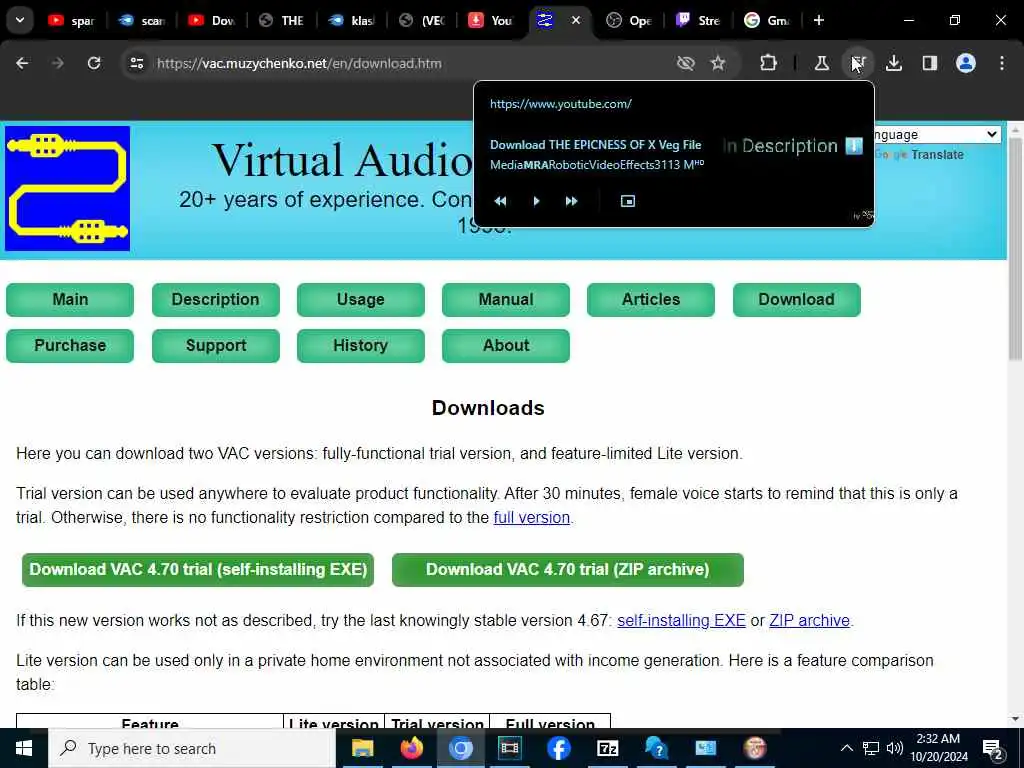This screenshot has height=768, width=1024.
Task: Switch to the 'You' downloader tab
Action: [491, 20]
